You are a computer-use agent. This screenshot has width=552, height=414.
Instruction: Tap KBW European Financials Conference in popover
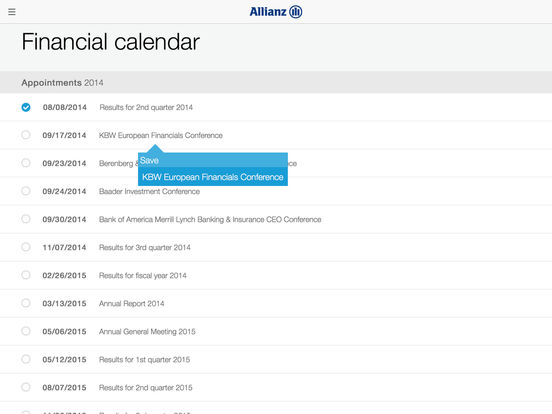[213, 177]
